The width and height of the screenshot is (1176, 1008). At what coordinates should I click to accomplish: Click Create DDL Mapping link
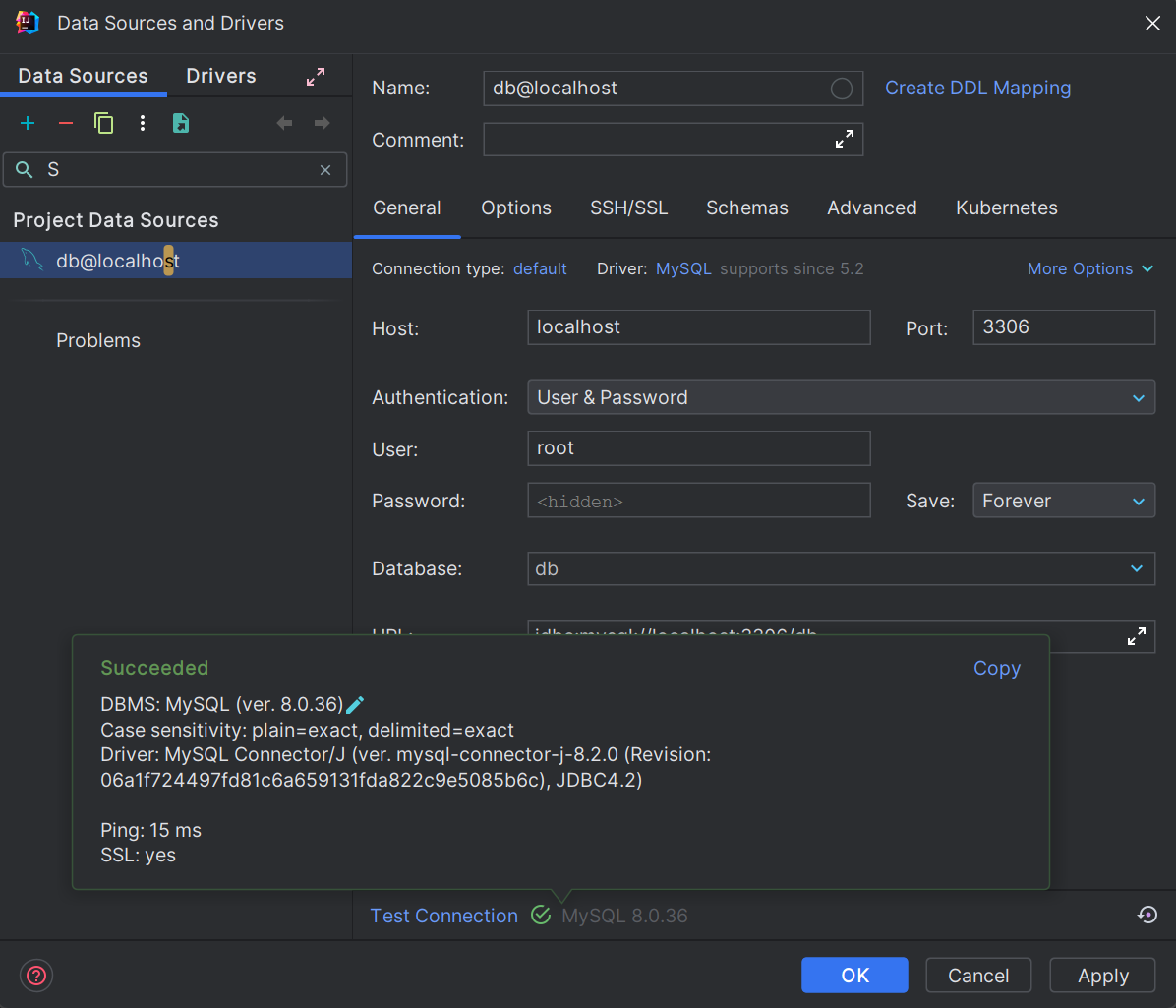[978, 88]
